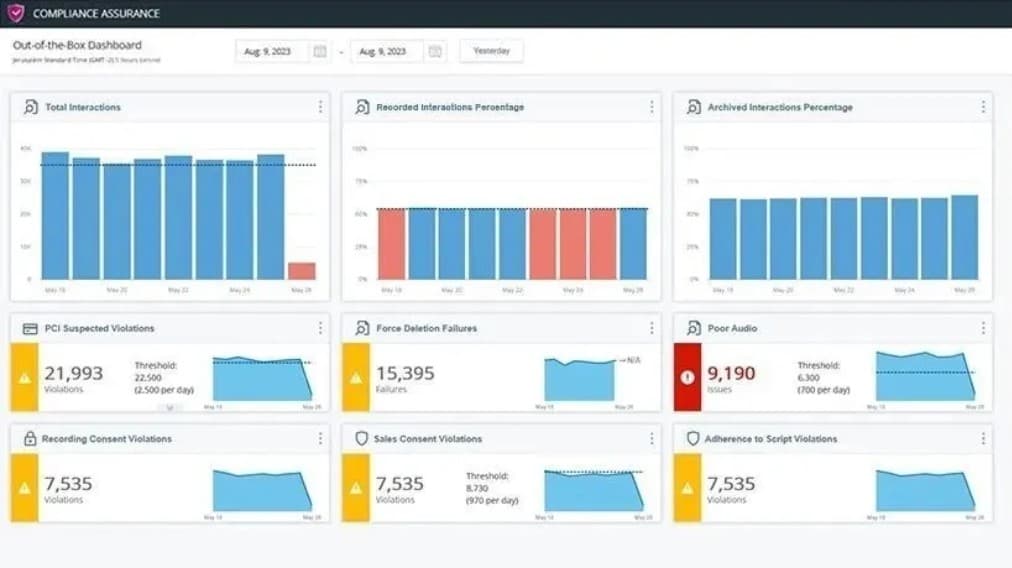This screenshot has width=1012, height=568.
Task: Click the Total Interactions search icon
Action: [x=30, y=107]
